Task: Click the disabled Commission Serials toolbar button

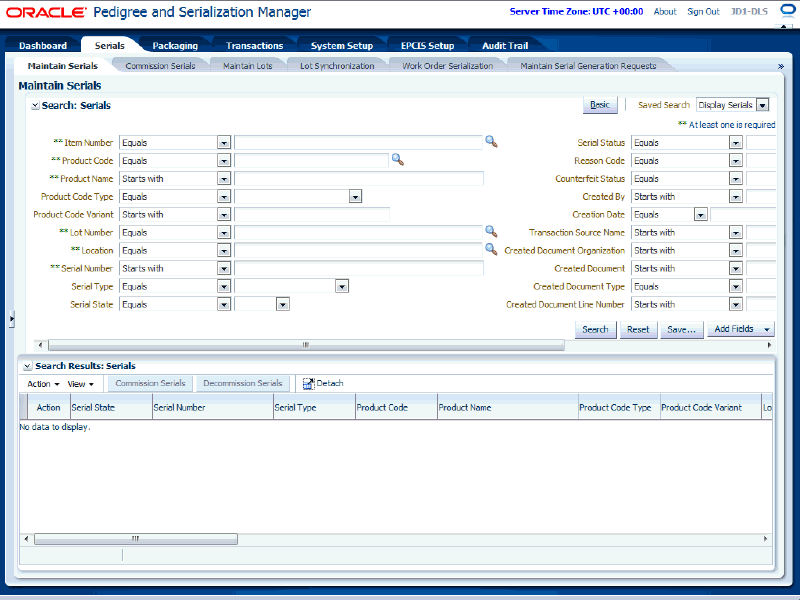Action: tap(151, 383)
